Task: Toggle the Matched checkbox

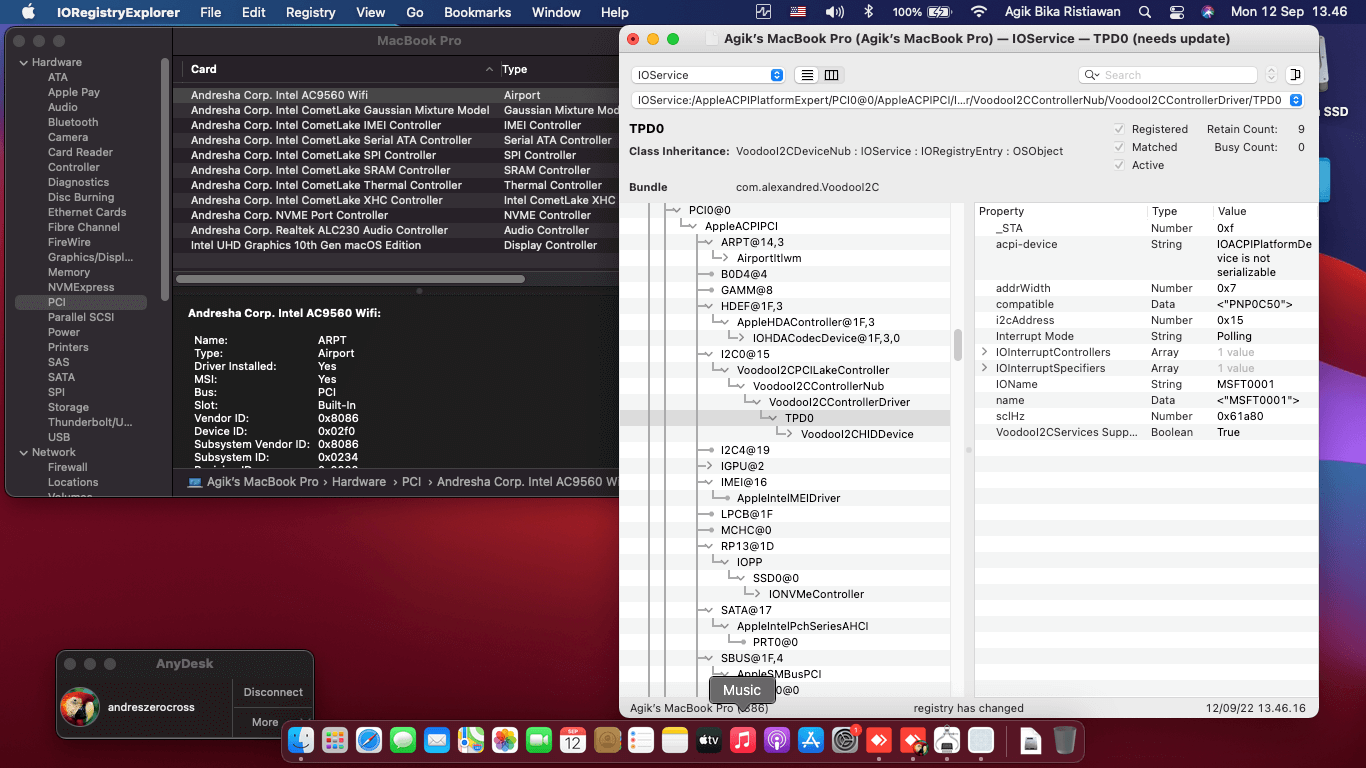Action: [1119, 147]
